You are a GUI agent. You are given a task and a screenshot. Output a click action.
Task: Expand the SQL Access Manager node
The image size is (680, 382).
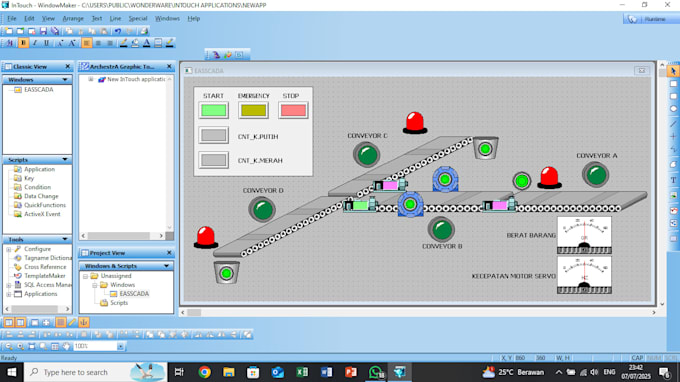tap(9, 285)
